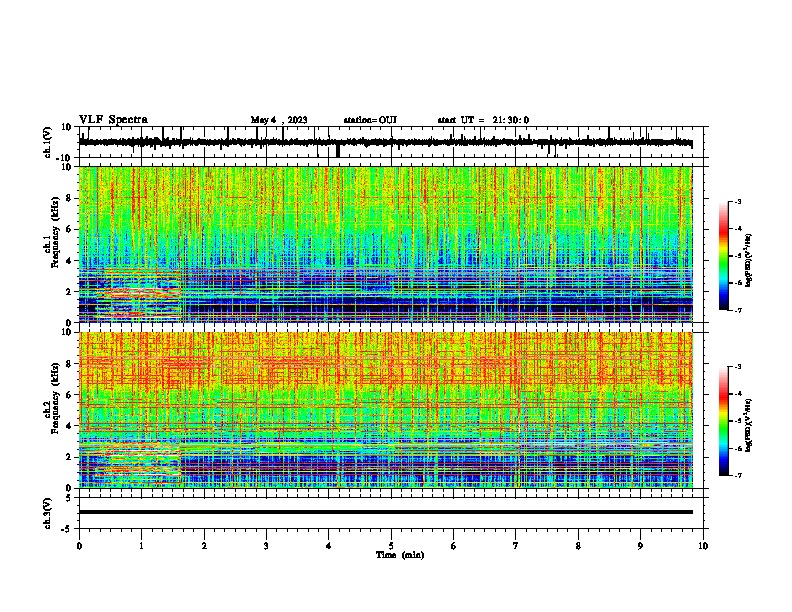Click the ch.2 spectrogram color scale bar
The width and height of the screenshot is (792, 612).
coord(724,421)
